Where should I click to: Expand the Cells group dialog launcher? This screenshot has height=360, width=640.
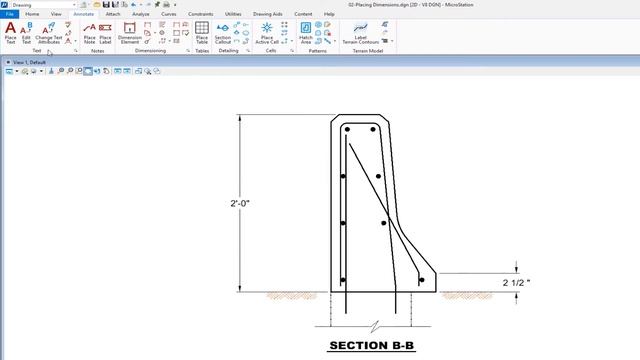(292, 51)
